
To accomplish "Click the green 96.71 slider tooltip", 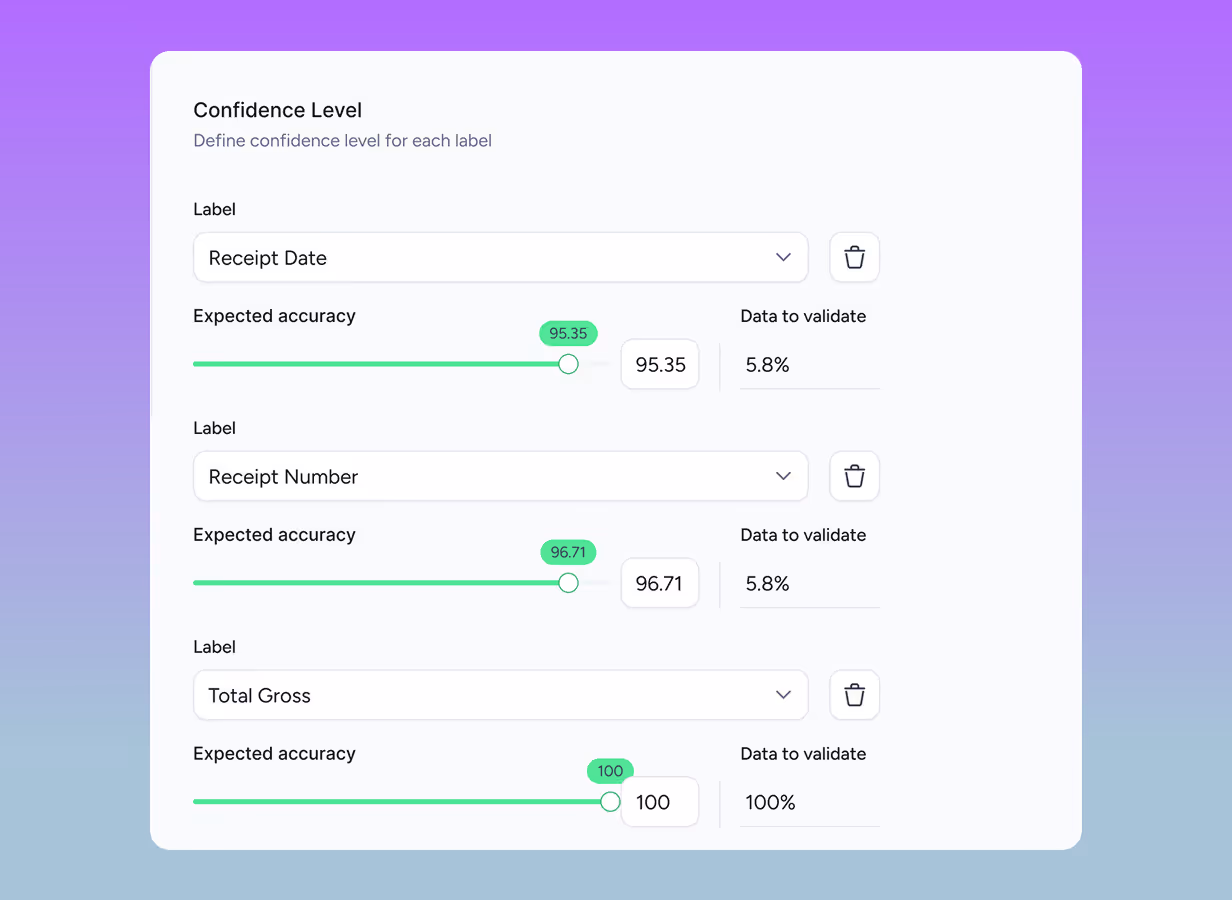I will point(568,552).
